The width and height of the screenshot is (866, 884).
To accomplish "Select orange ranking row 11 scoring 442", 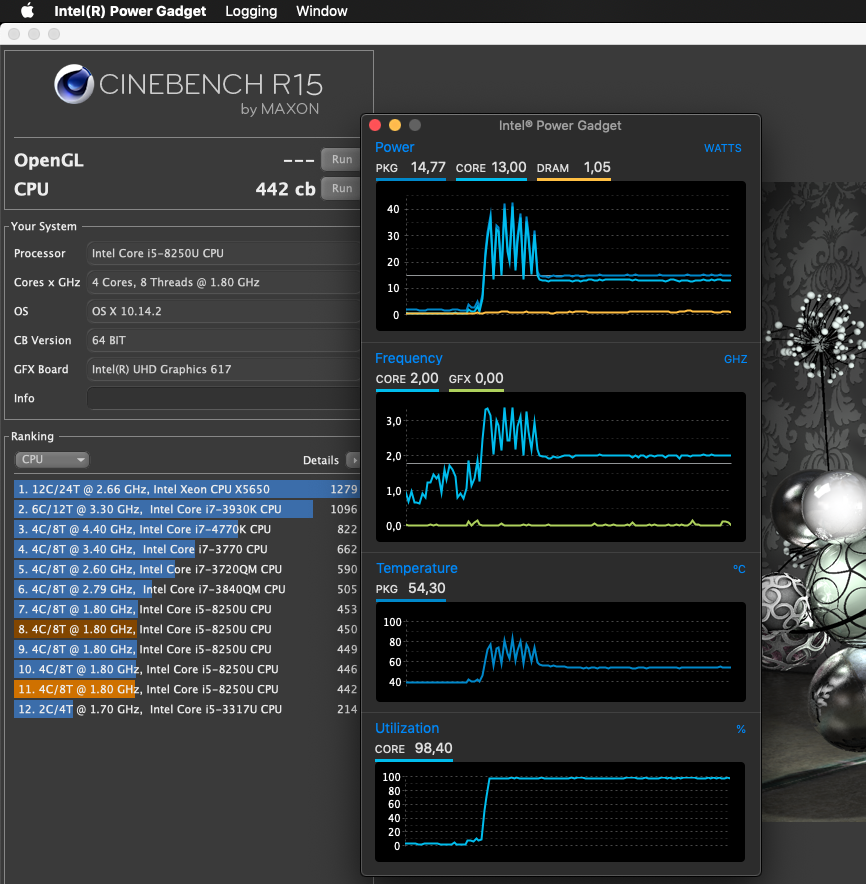I will pyautogui.click(x=187, y=689).
